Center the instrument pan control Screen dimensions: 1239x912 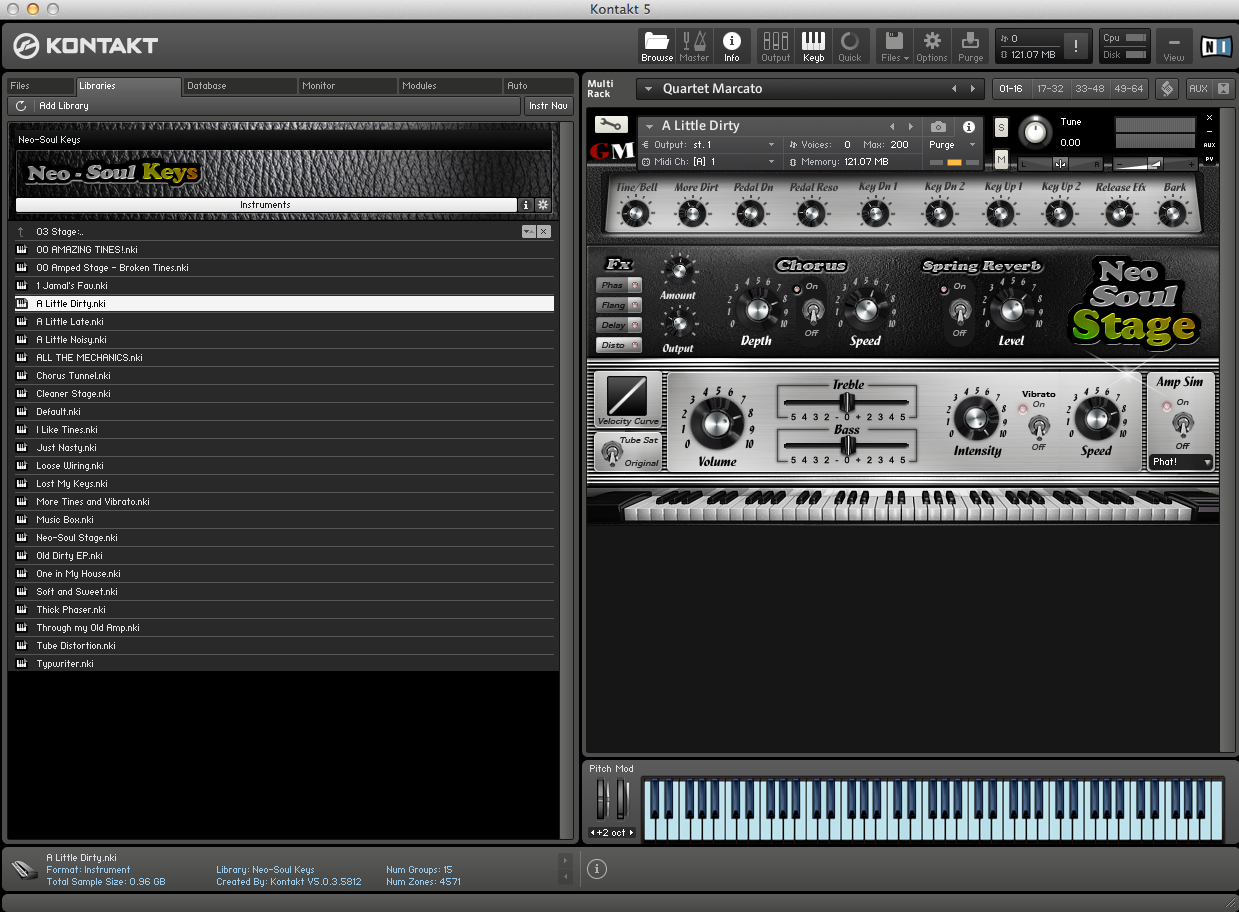[1060, 163]
